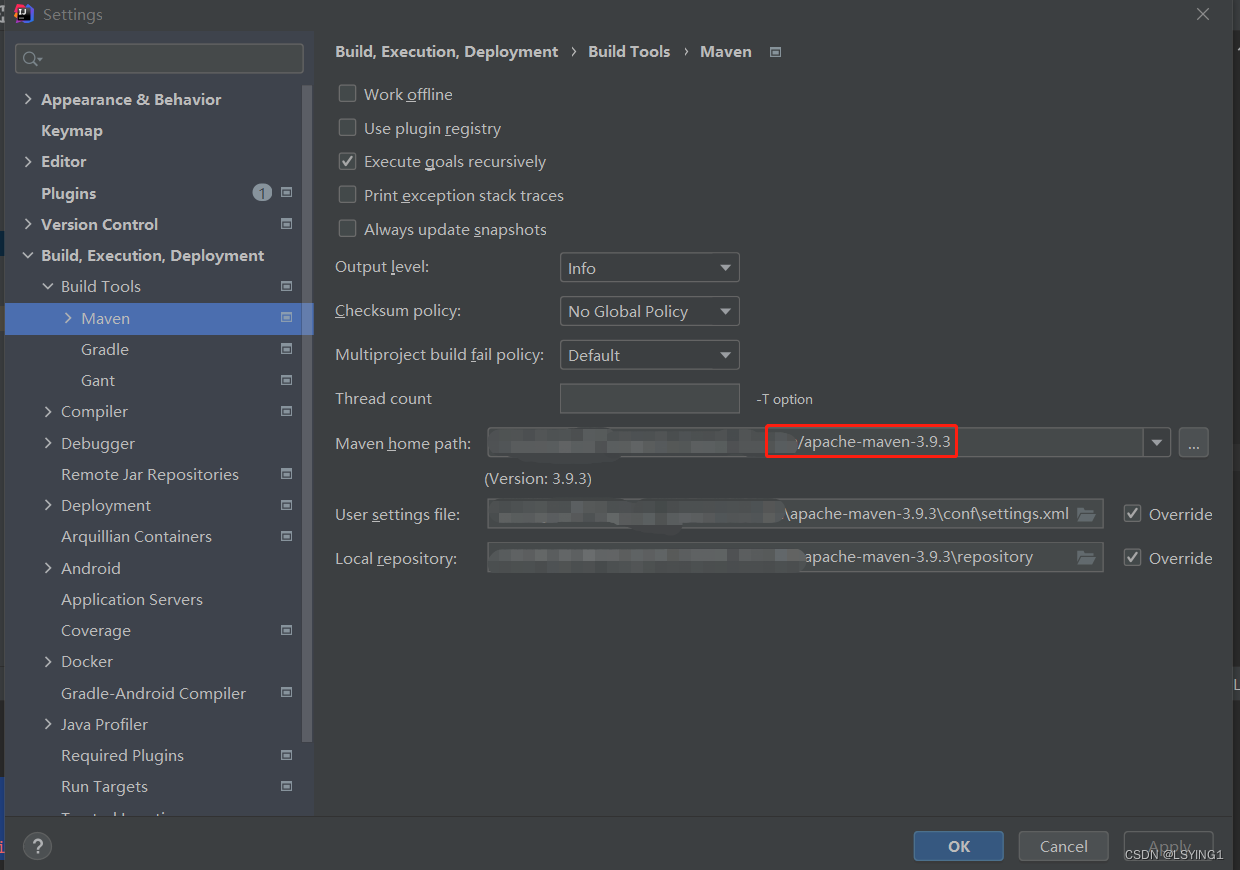
Task: Click the project-level icon next to Coverage
Action: point(287,630)
